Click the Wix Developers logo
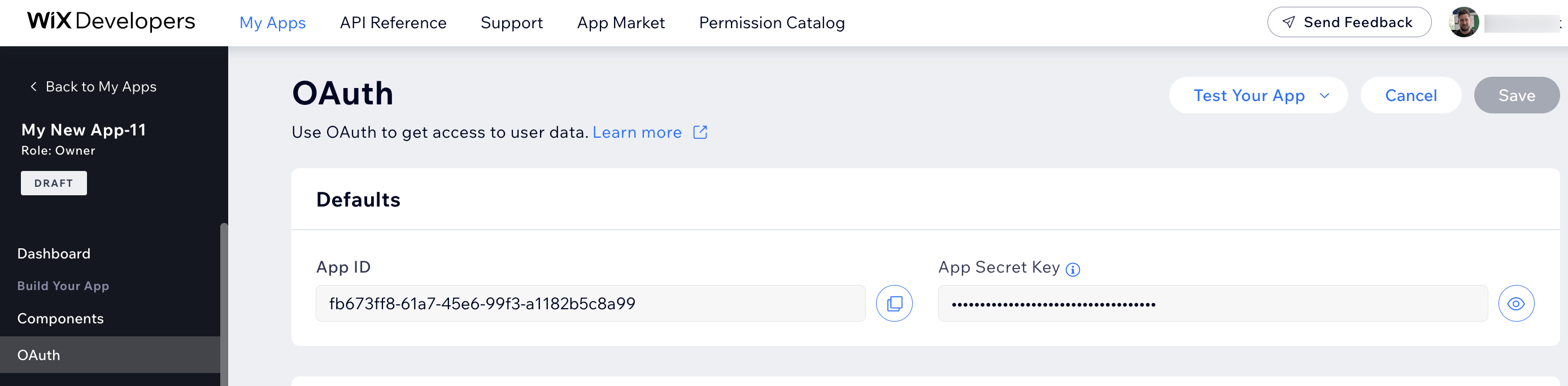Image resolution: width=1568 pixels, height=386 pixels. (111, 21)
